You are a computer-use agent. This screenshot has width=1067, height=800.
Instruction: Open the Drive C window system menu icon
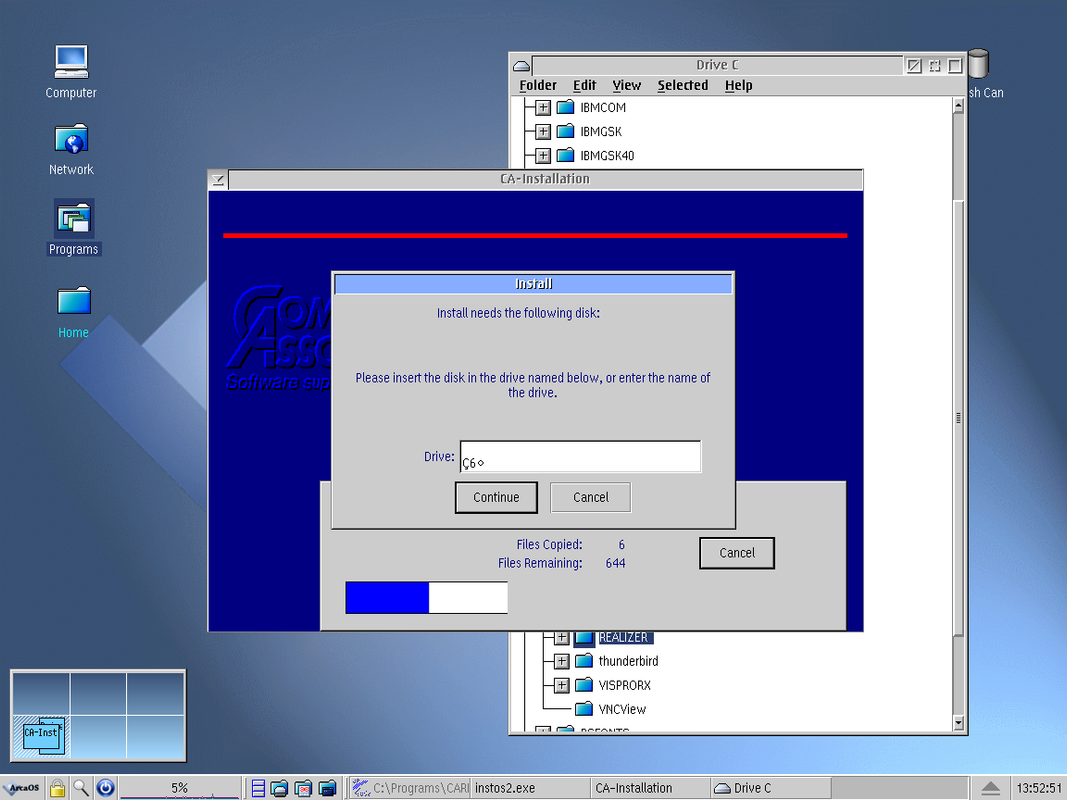[x=521, y=65]
